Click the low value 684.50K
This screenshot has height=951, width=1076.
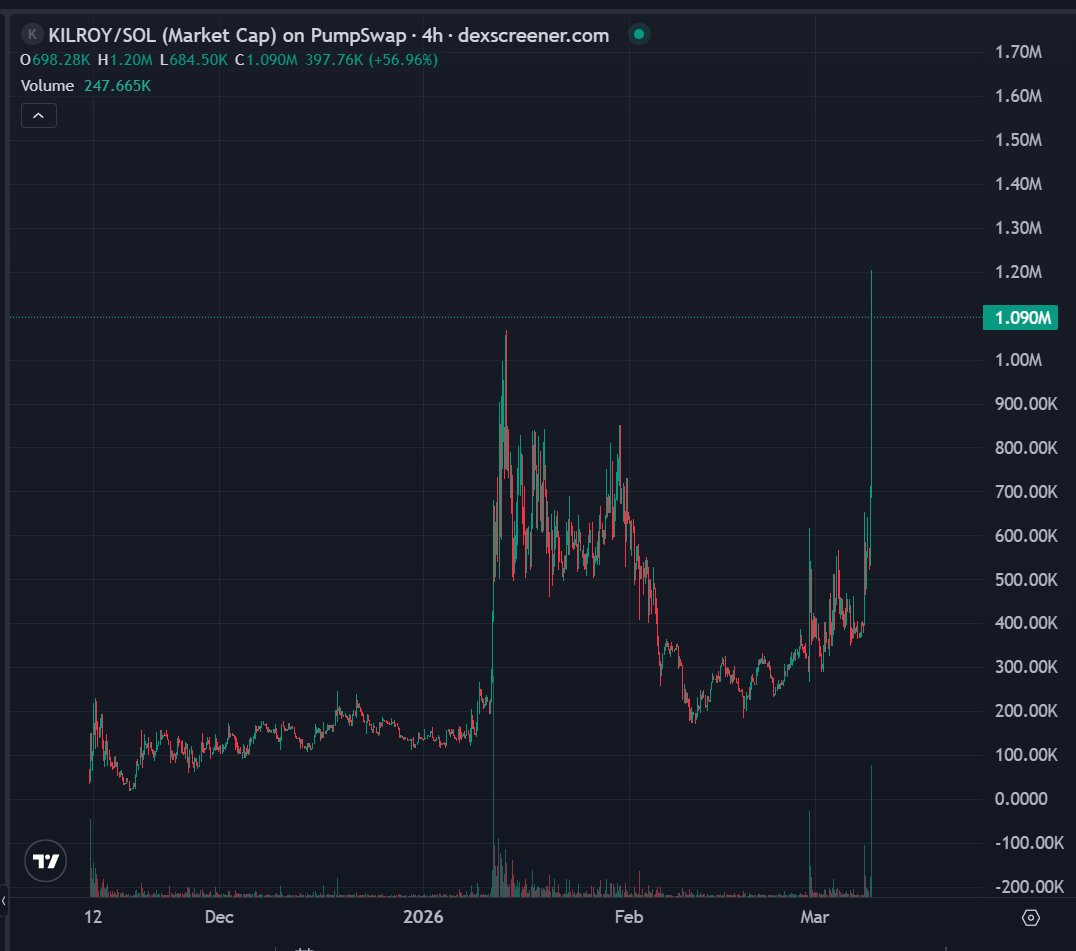[x=198, y=60]
